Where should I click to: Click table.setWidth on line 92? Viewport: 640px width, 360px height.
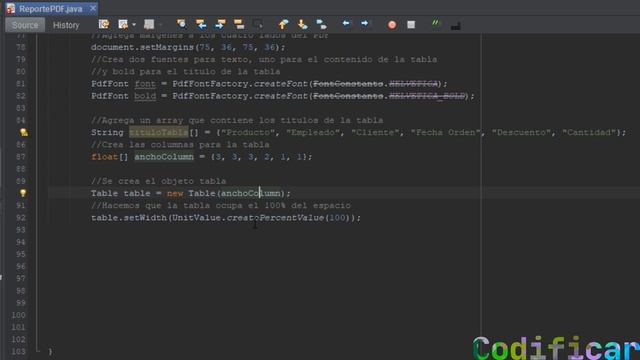(129, 218)
